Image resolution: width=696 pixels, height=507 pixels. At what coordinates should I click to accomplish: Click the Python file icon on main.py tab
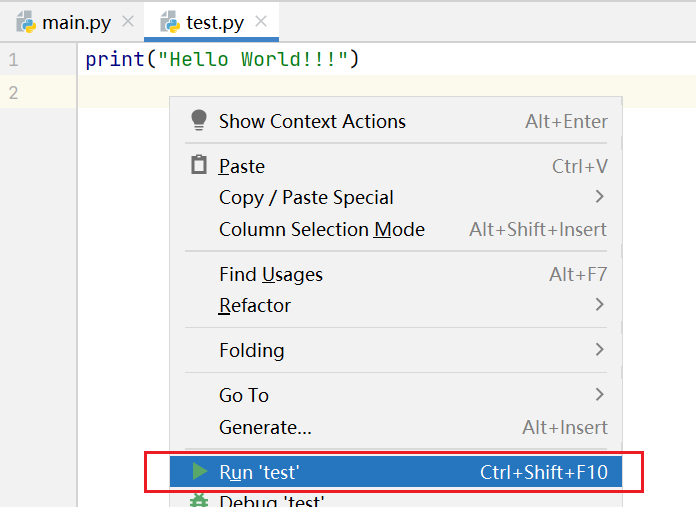point(26,21)
